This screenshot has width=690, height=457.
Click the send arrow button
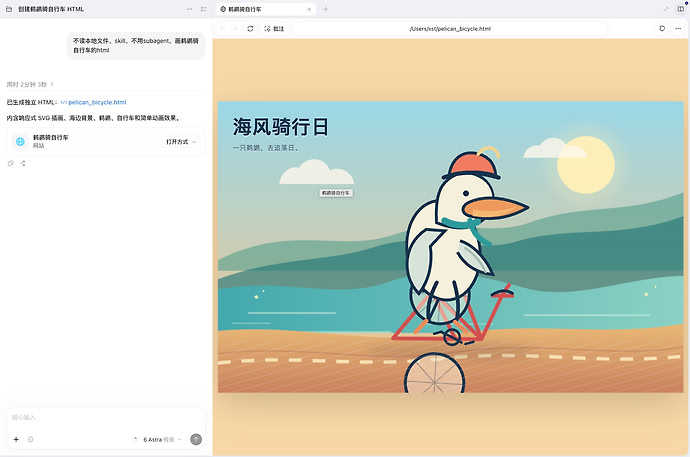pyautogui.click(x=196, y=439)
